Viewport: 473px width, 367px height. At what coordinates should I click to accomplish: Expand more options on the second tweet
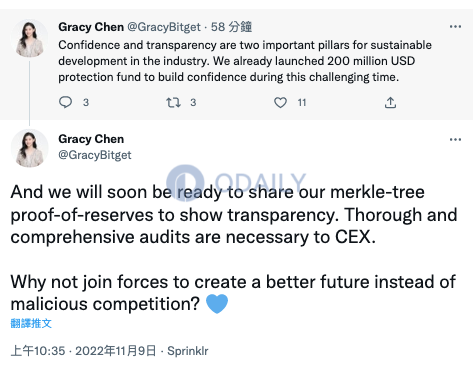(x=455, y=139)
